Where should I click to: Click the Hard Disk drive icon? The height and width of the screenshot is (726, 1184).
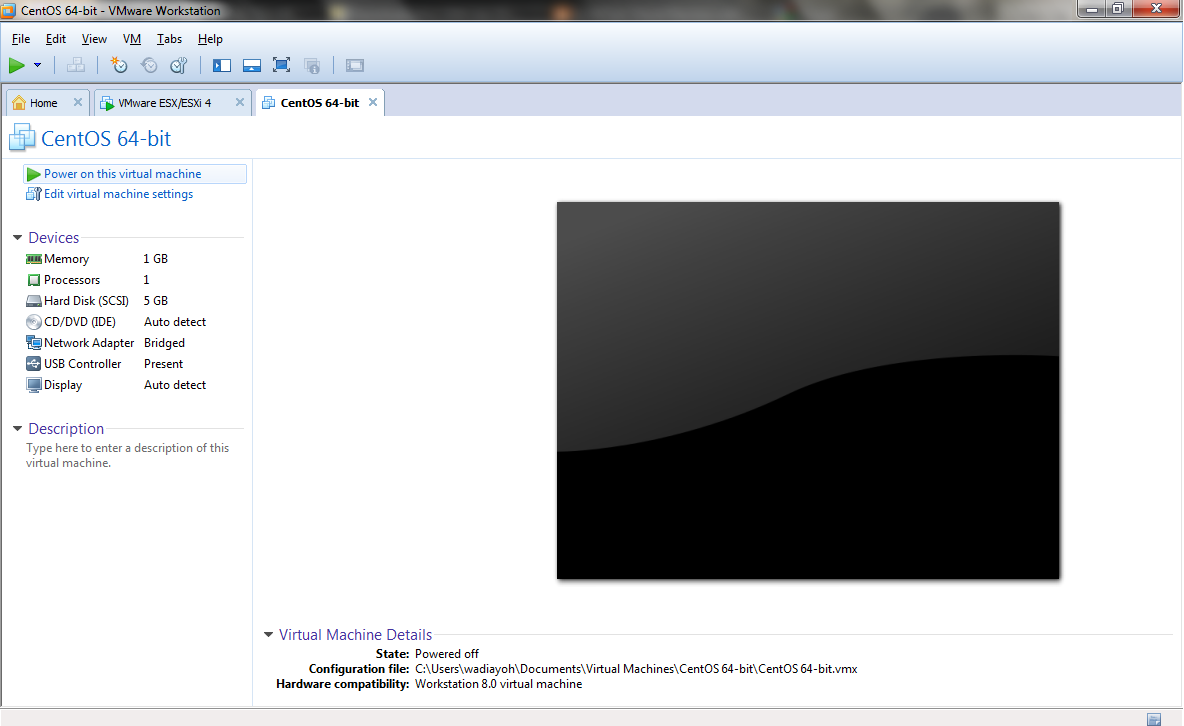33,301
